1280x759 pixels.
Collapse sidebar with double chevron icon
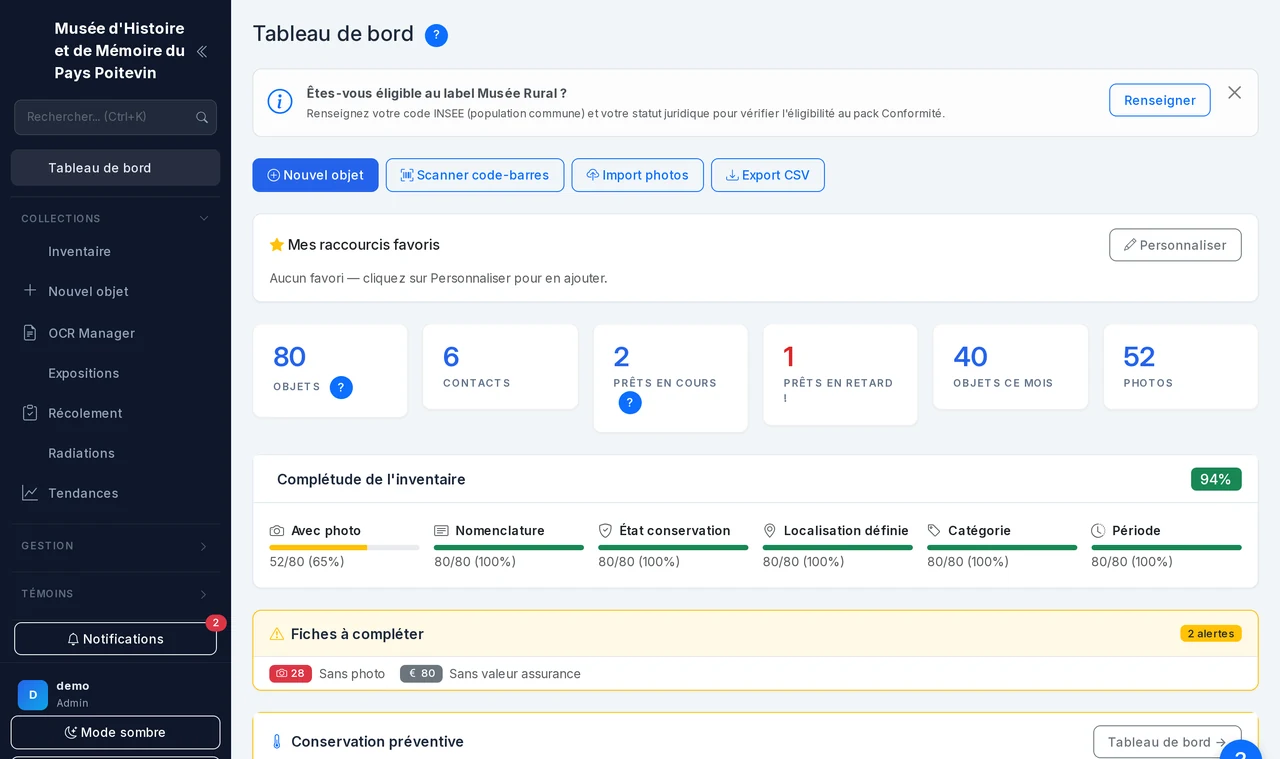[x=201, y=51]
